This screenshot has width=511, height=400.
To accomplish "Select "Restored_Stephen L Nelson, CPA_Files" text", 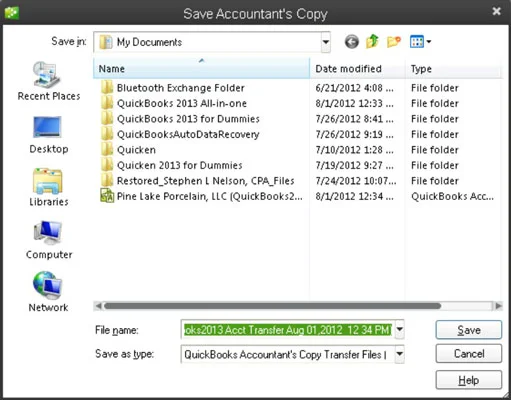I will point(206,181).
